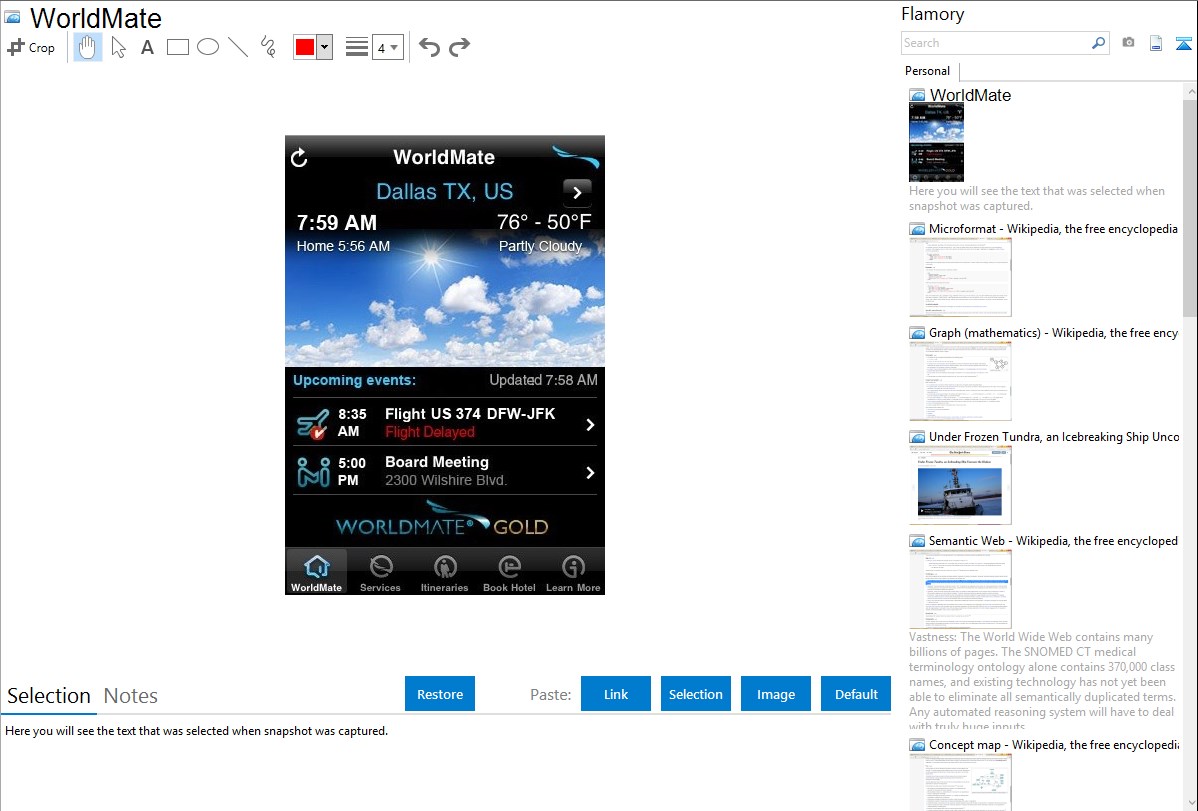The width and height of the screenshot is (1198, 811).
Task: Open the Microformat Wikipedia snapshot title
Action: (1053, 229)
